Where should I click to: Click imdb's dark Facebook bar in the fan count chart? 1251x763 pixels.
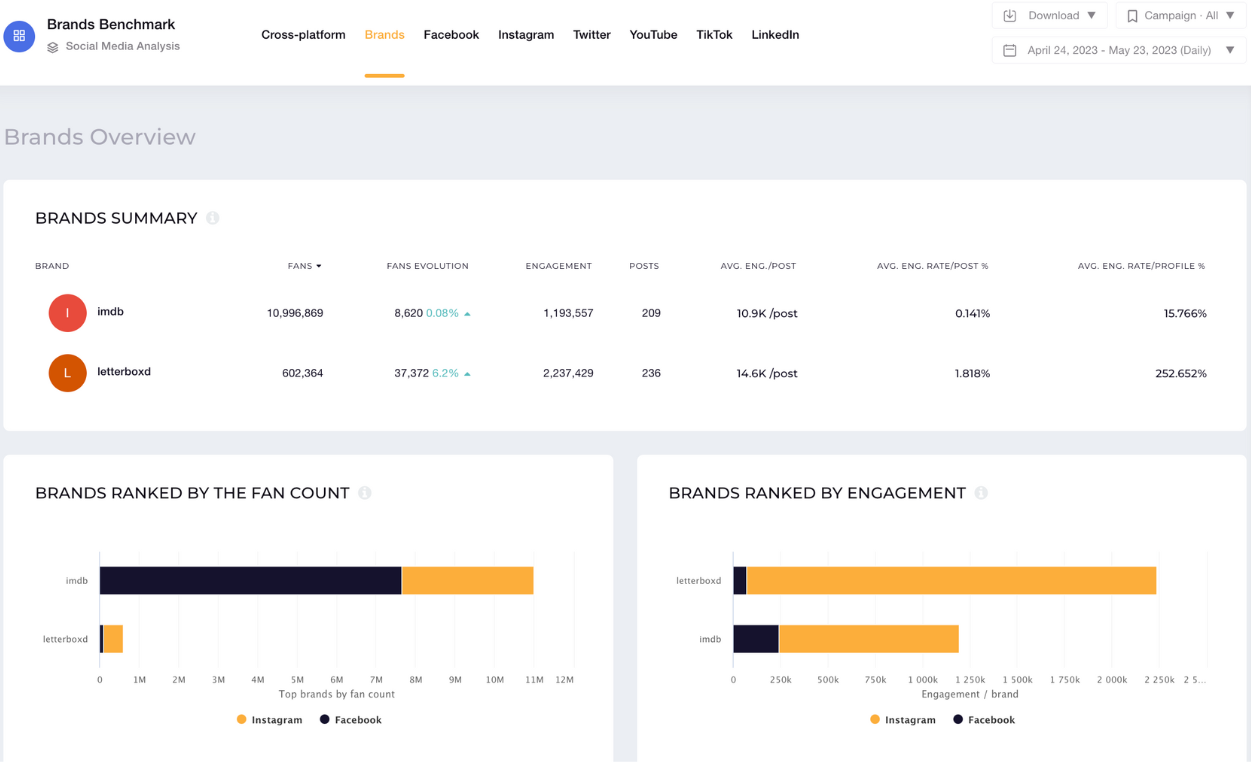pyautogui.click(x=250, y=581)
